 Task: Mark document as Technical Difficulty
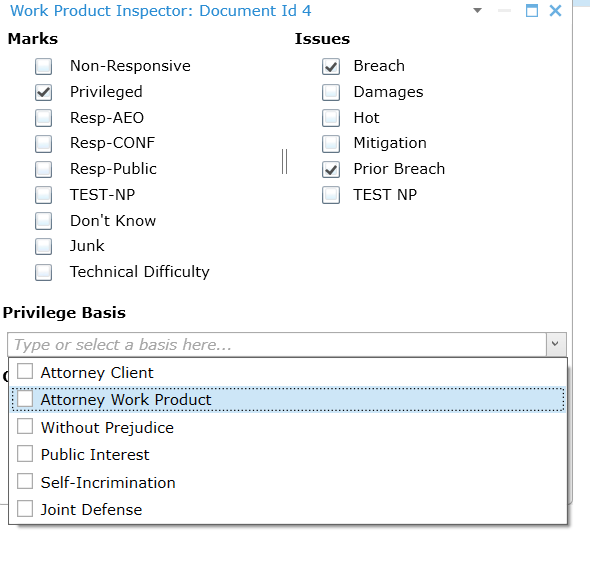tap(44, 272)
